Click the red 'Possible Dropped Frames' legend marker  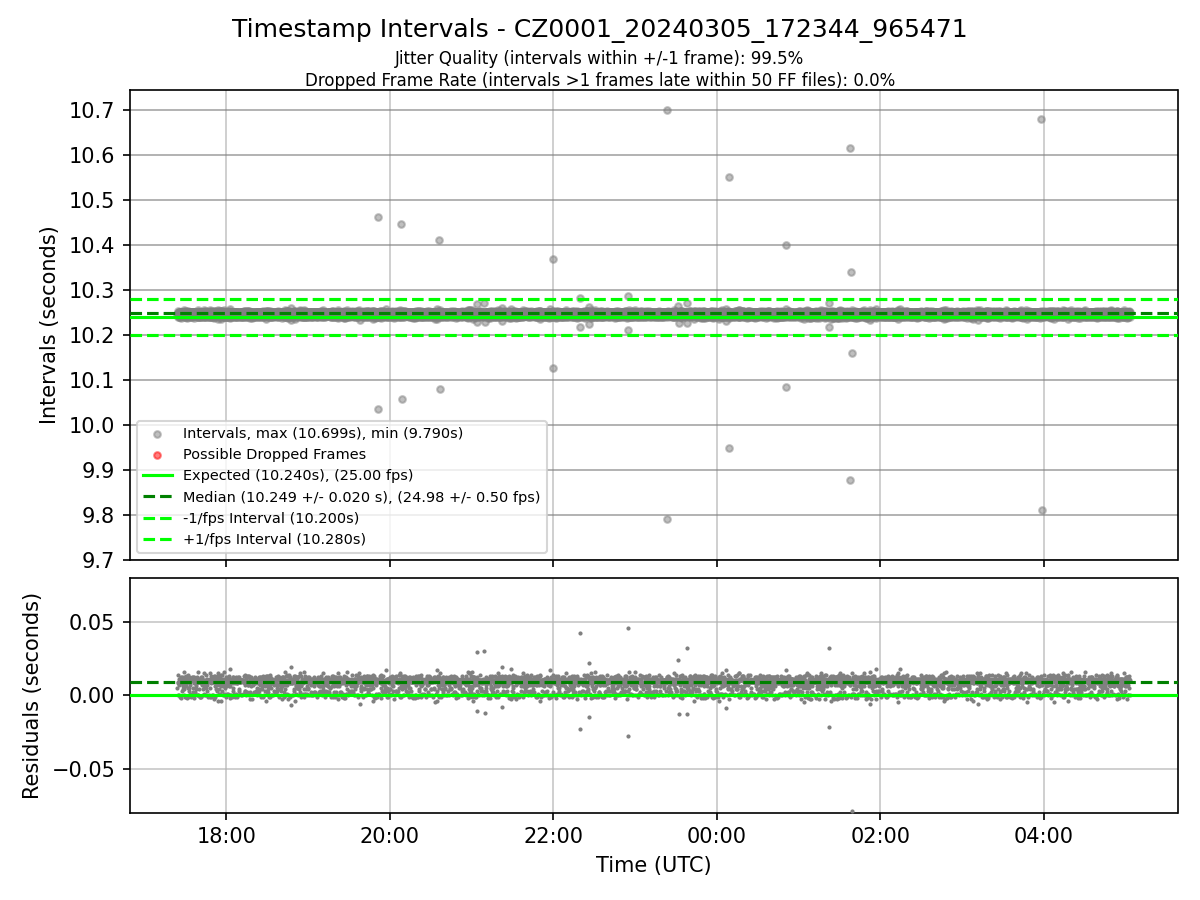pos(157,455)
